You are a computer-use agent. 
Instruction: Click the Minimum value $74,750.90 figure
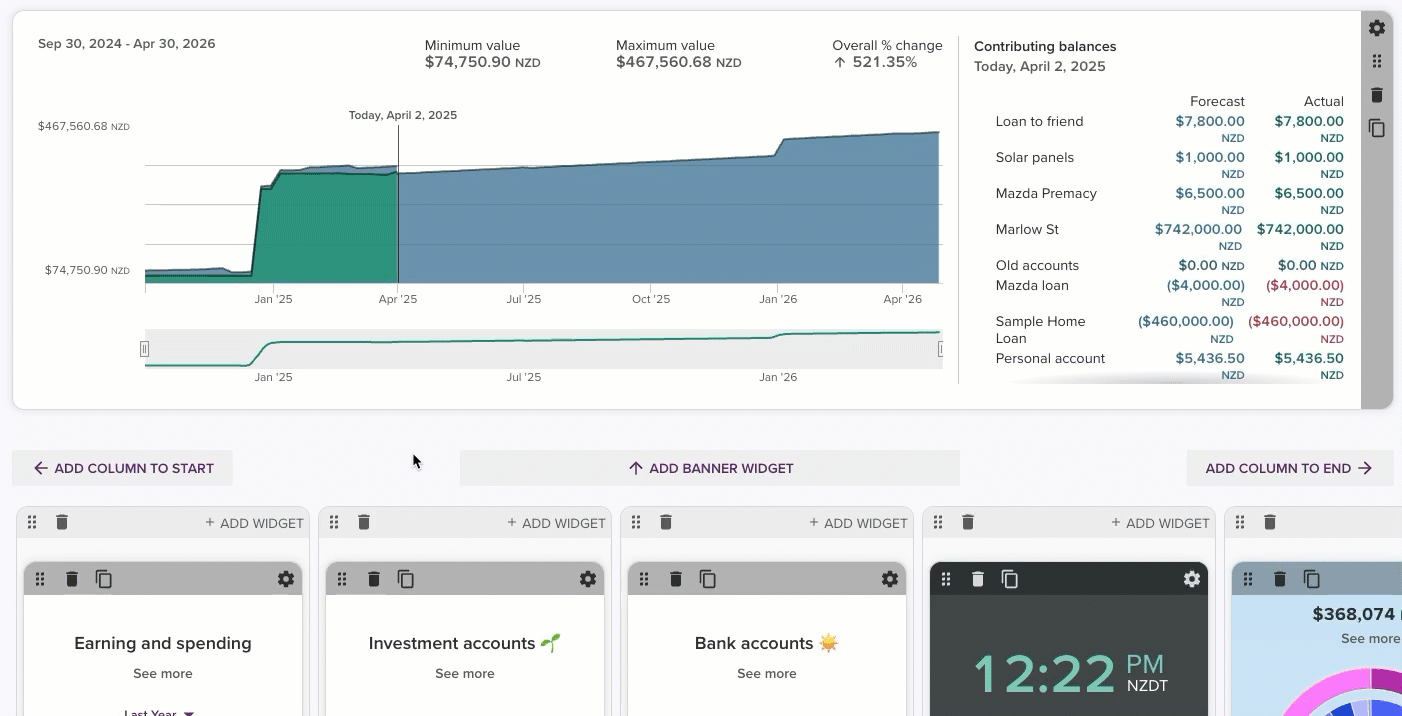(x=483, y=62)
